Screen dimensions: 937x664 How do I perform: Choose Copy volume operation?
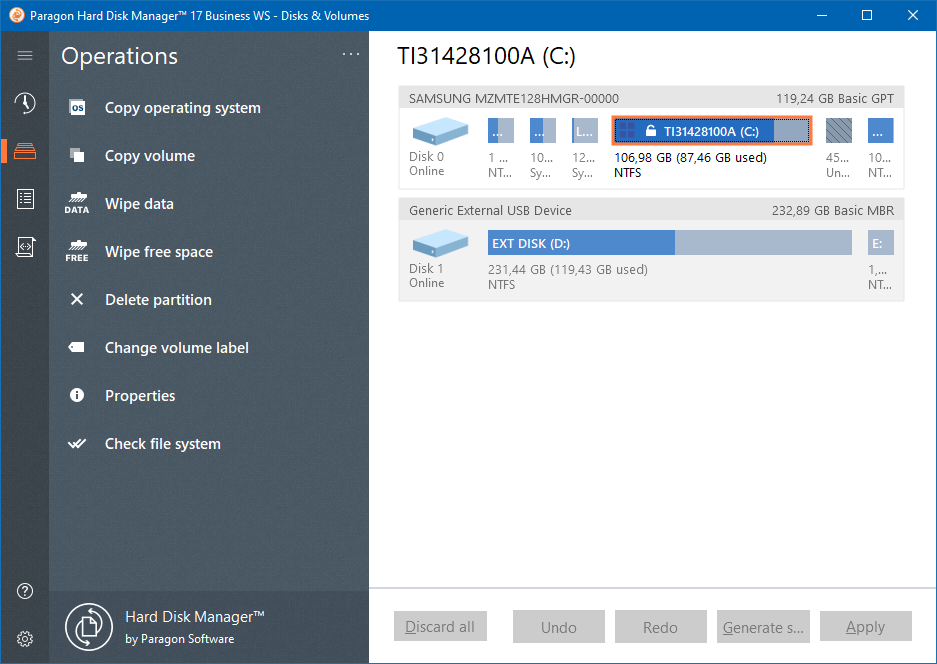click(x=150, y=155)
